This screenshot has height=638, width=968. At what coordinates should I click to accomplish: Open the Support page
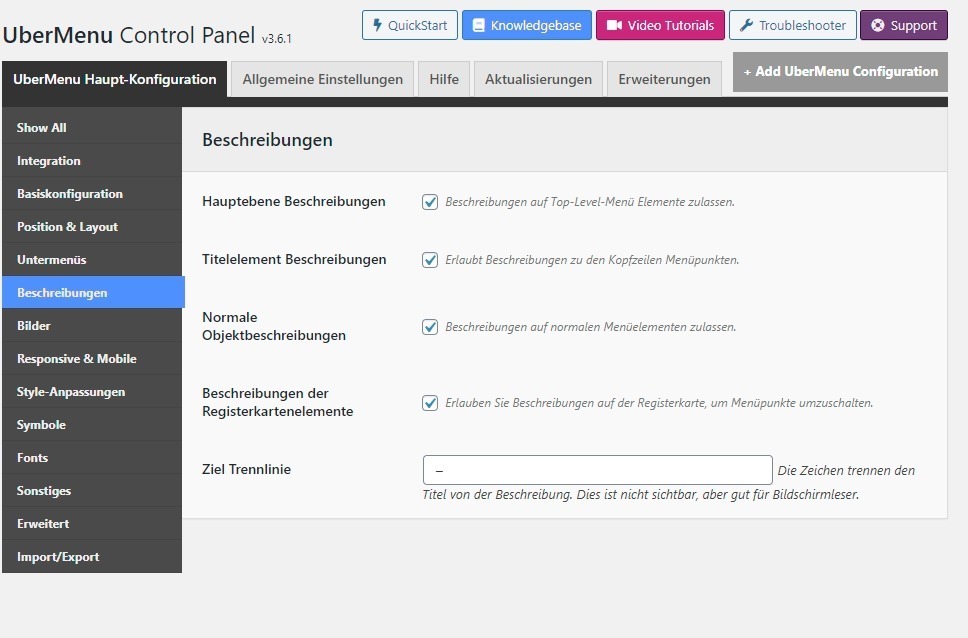(904, 25)
